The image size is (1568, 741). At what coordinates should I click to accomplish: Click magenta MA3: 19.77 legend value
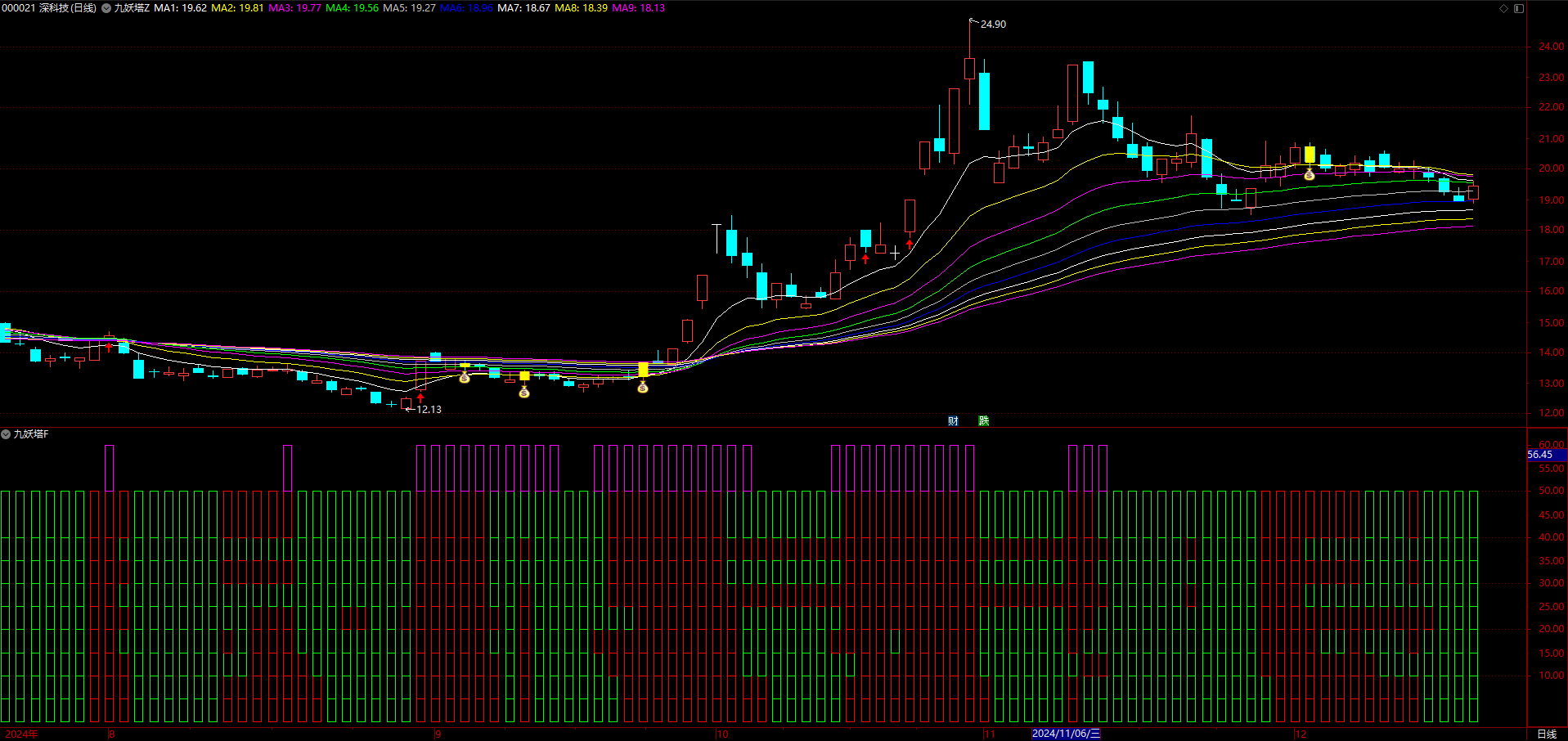(294, 8)
